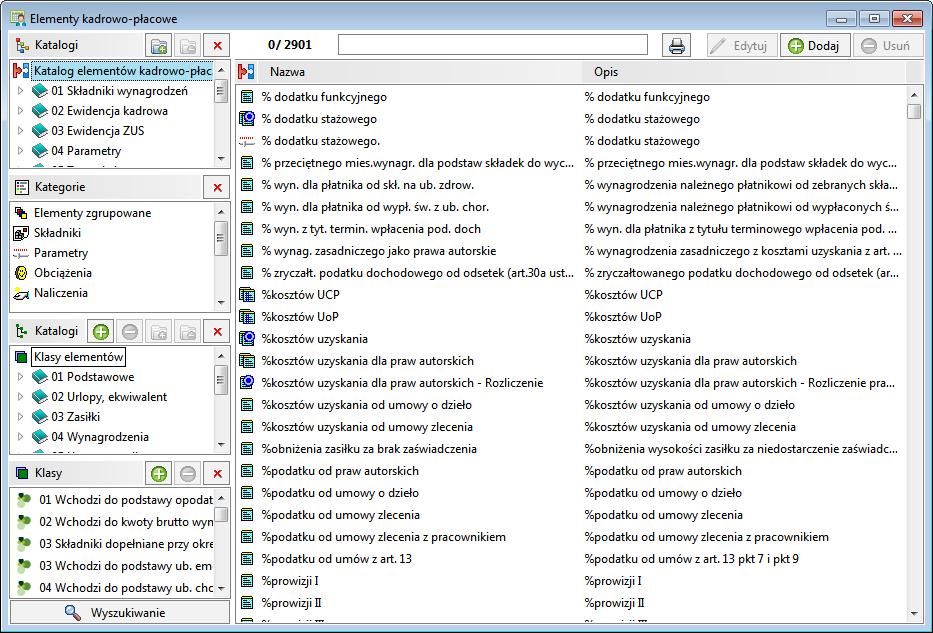This screenshot has width=933, height=633.
Task: Click the Naliczenia hand icon
Action: [x=21, y=293]
